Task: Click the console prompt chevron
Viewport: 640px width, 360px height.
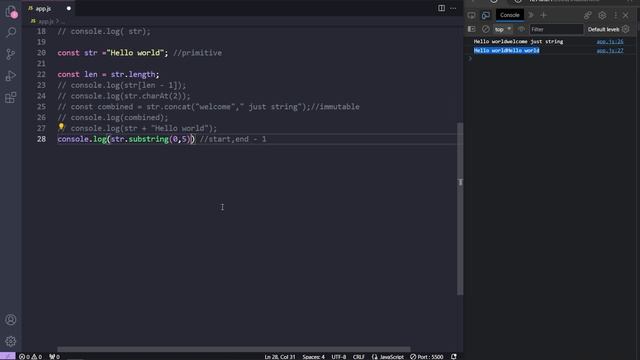Action: tap(470, 59)
